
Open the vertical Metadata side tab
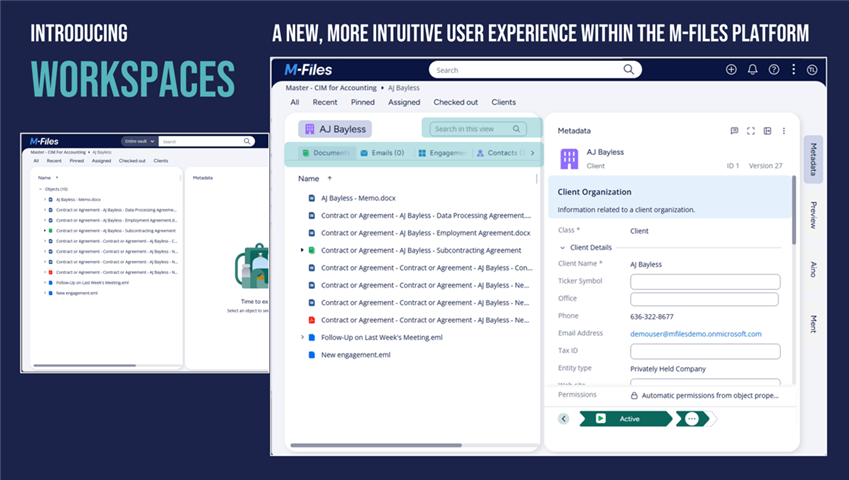tap(813, 159)
